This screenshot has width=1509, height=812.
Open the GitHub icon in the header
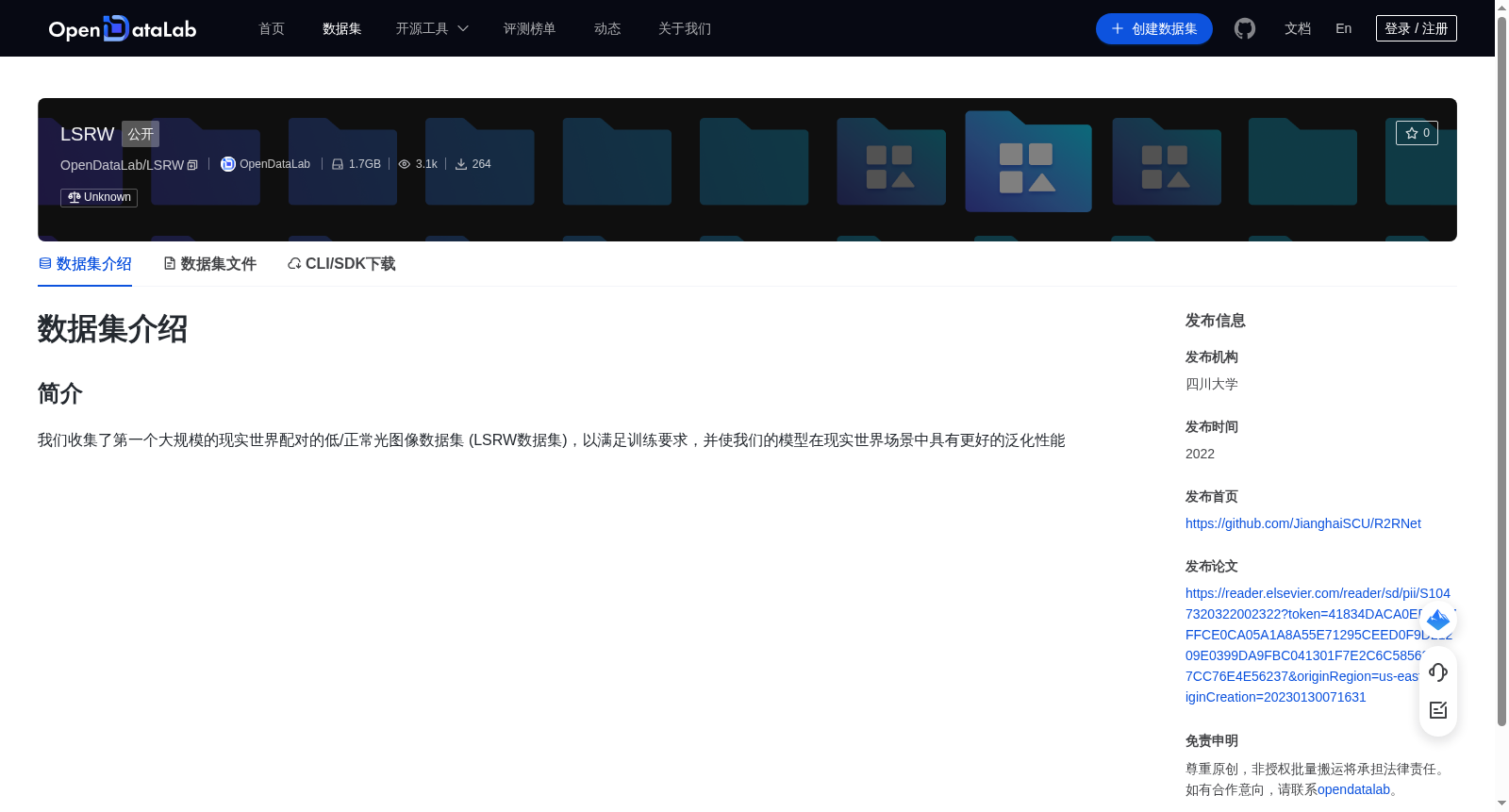pyautogui.click(x=1245, y=28)
